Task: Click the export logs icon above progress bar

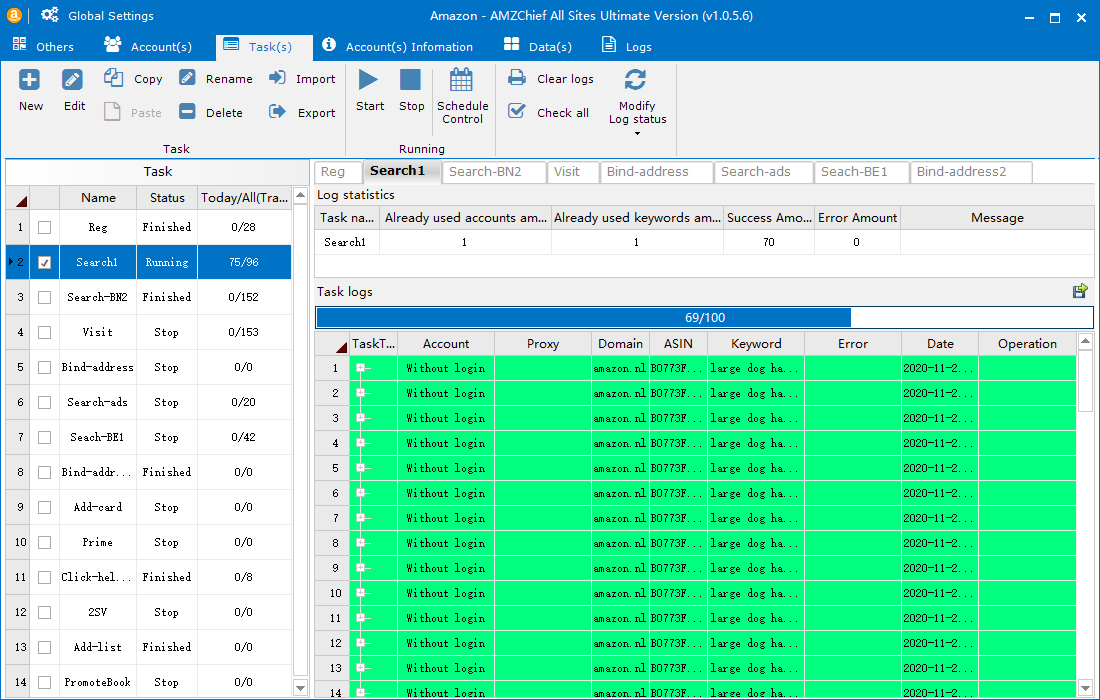Action: click(1080, 291)
